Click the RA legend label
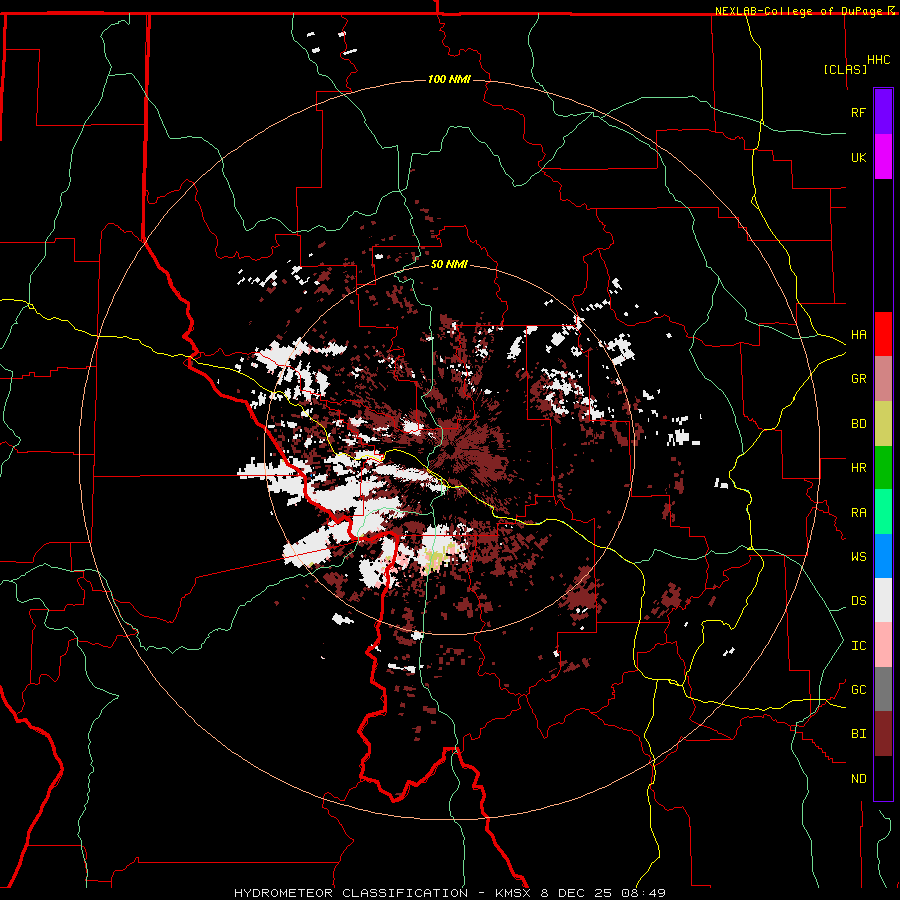The image size is (900, 900). [858, 513]
